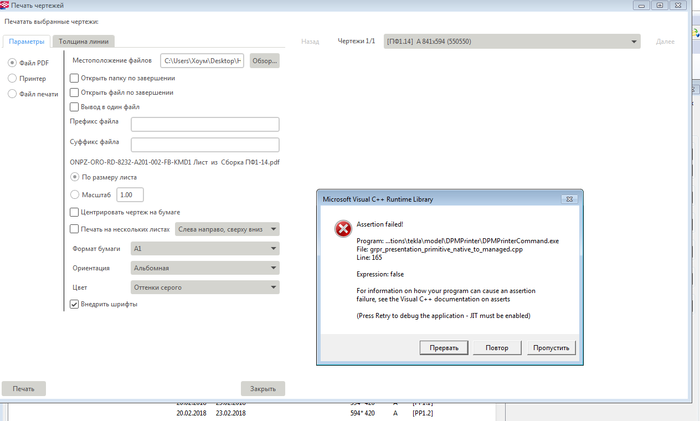Open the Формат бумаги A1 dropdown
The image size is (700, 421).
click(x=205, y=249)
